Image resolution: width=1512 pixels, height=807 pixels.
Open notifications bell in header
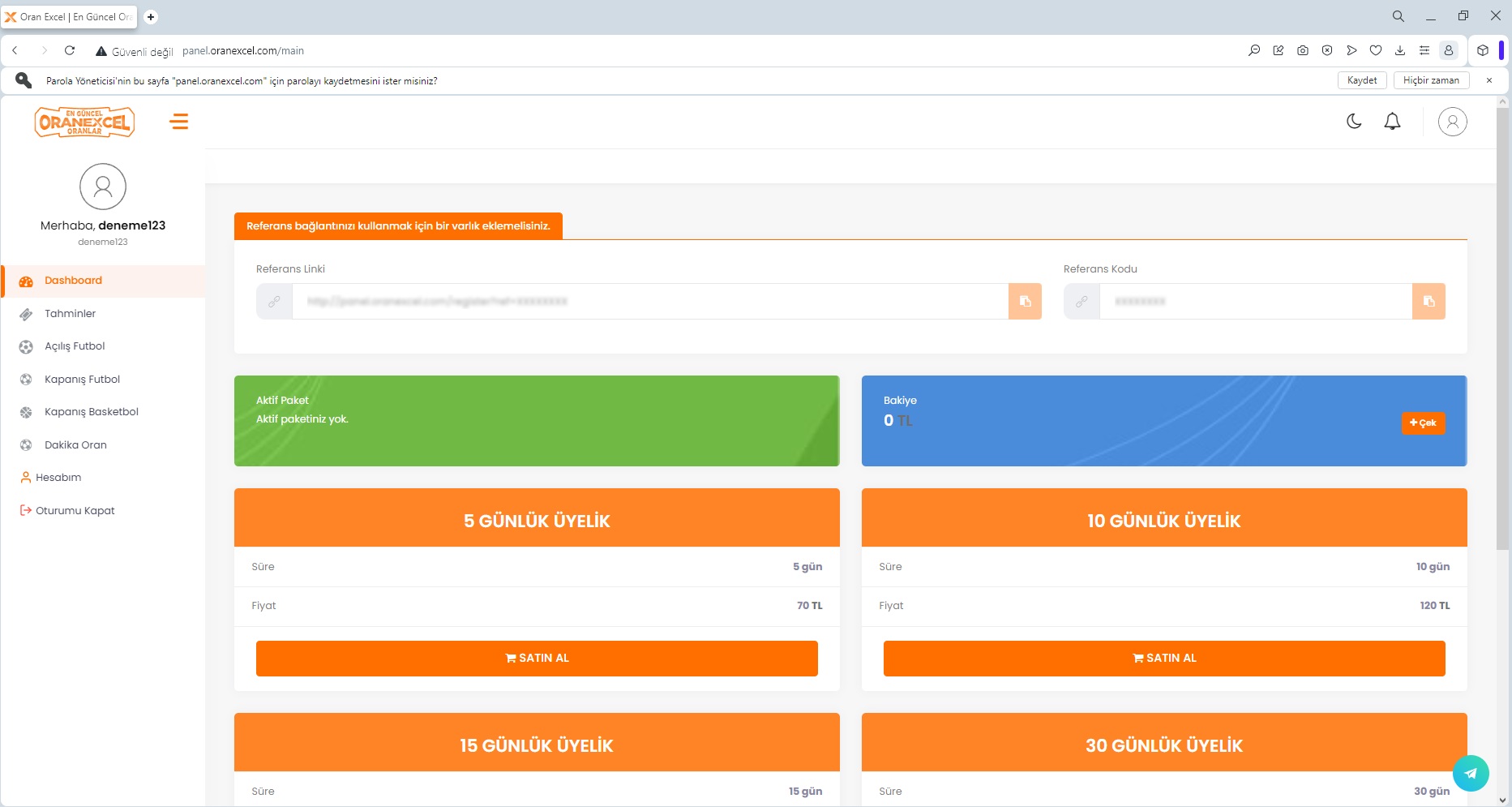1392,122
